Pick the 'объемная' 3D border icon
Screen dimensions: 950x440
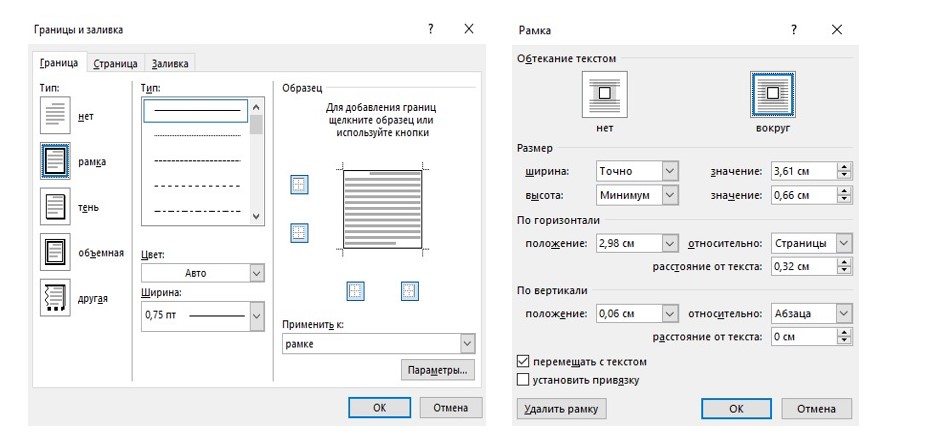point(55,252)
